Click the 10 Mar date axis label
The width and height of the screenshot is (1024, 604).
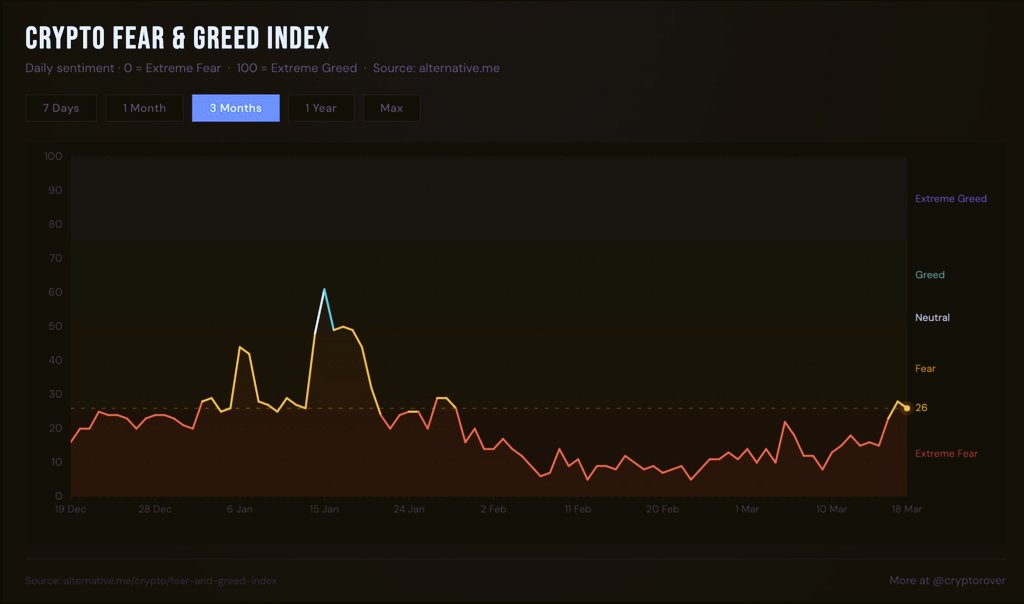click(831, 509)
